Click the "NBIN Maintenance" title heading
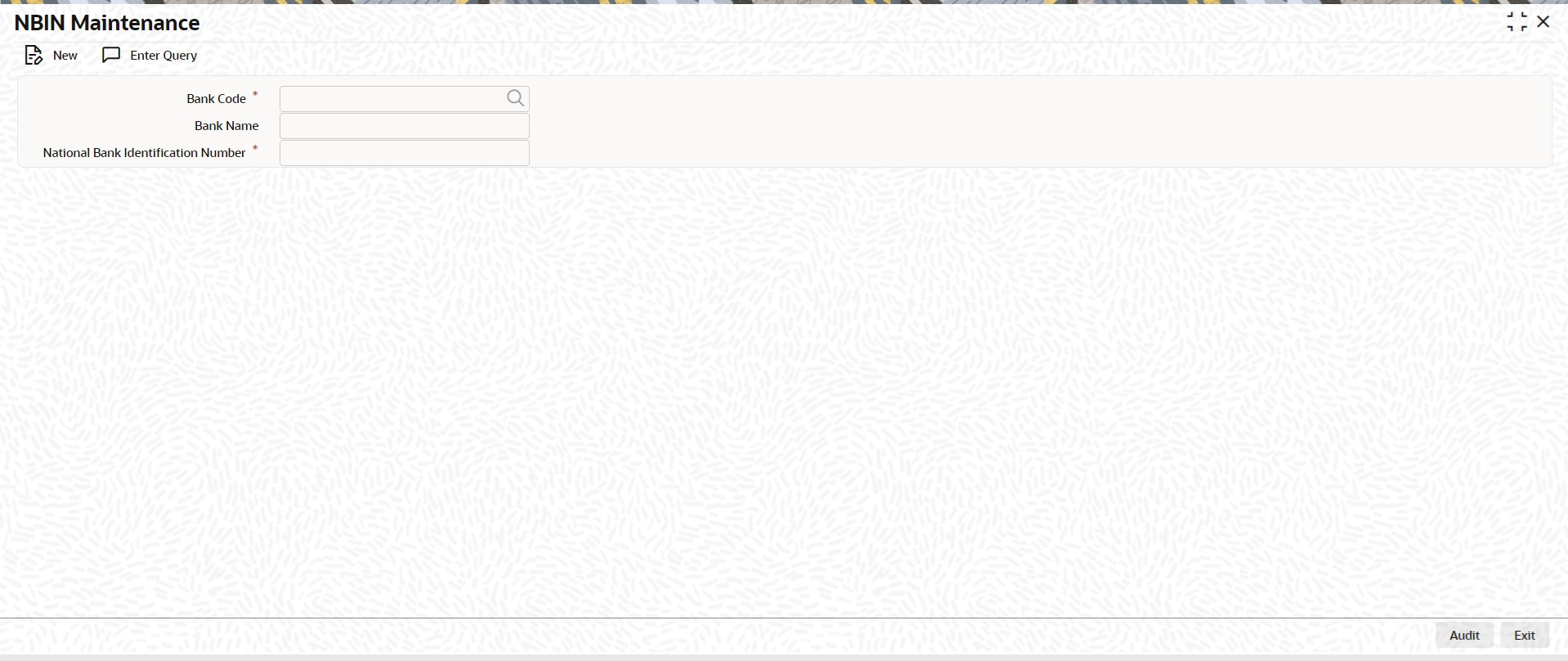 point(107,23)
